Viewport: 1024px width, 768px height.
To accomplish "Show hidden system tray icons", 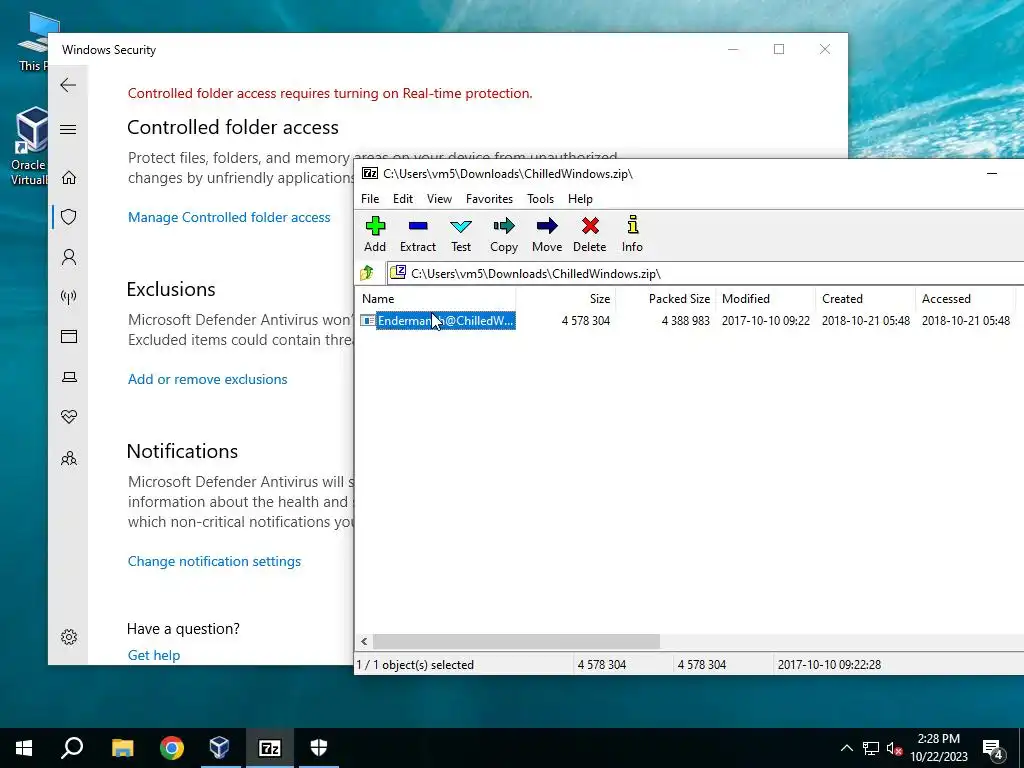I will [x=846, y=748].
